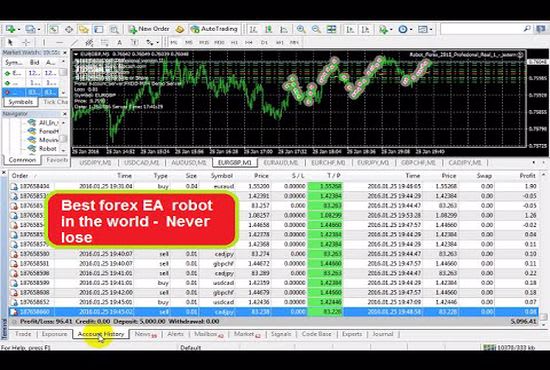
Task: Select the text label 'T' tool
Action: [x=134, y=42]
